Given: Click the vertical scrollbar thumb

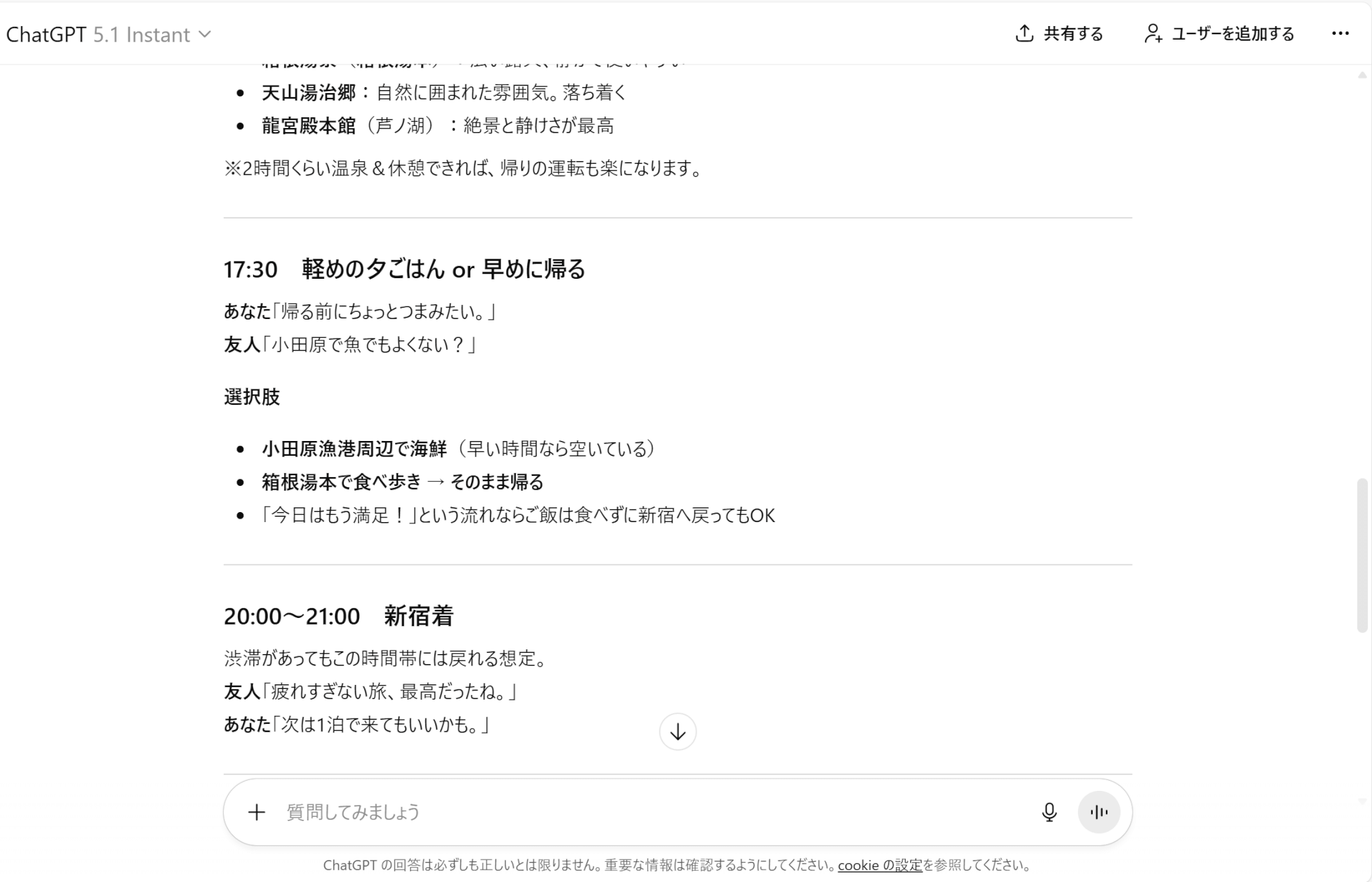Looking at the screenshot, I should pyautogui.click(x=1362, y=555).
